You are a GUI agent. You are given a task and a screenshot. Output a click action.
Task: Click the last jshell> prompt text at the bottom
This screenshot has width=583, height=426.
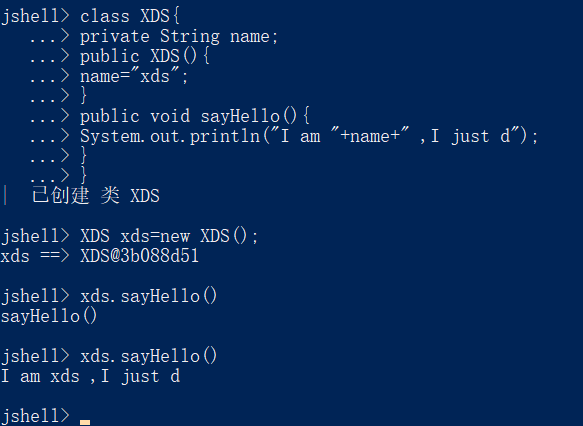[35, 416]
